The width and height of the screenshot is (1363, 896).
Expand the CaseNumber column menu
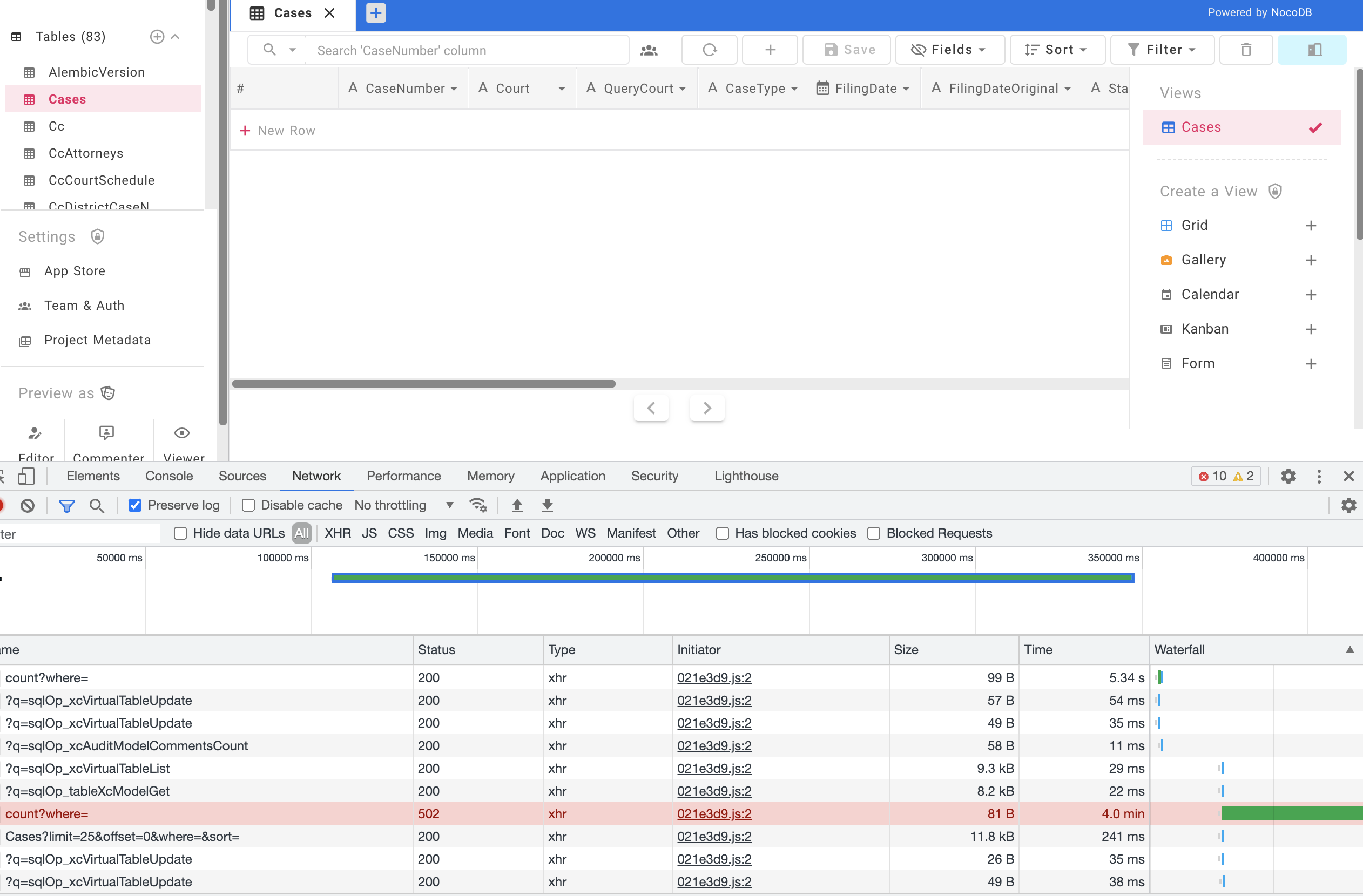pos(454,88)
